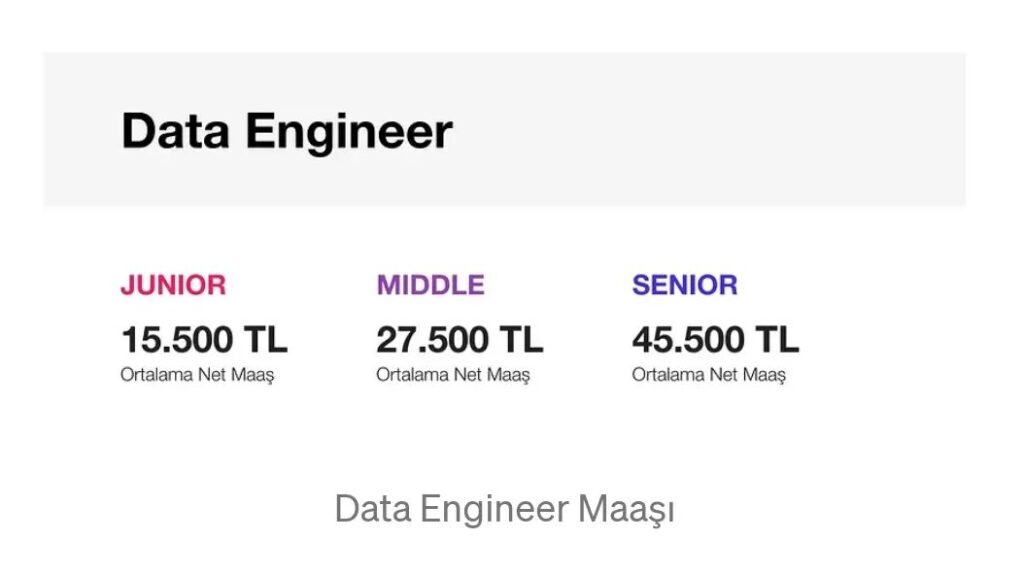Click the word "Data" in the bold heading
This screenshot has width=1024, height=574.
tap(177, 132)
